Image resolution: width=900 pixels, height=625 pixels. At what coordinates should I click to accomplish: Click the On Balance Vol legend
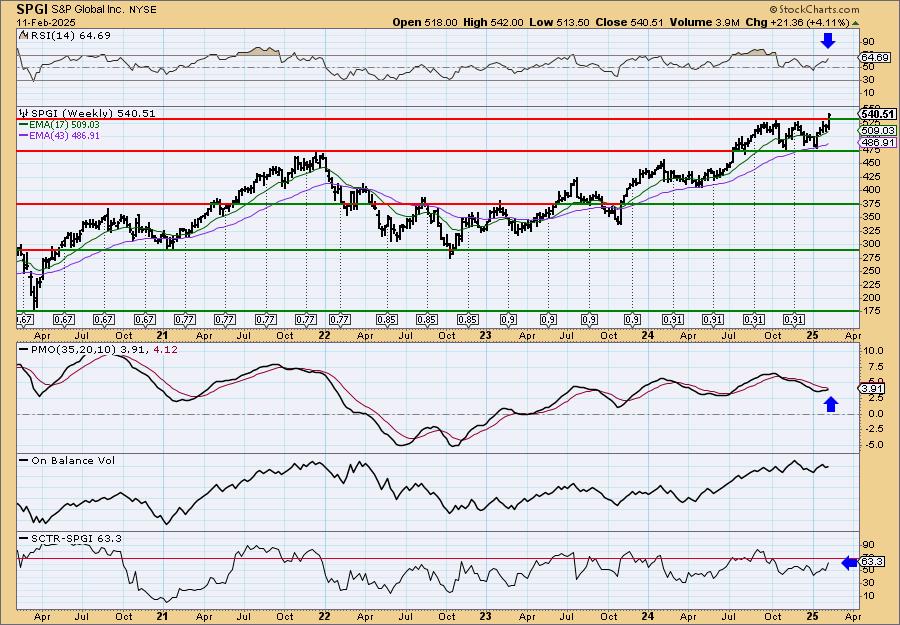[x=73, y=461]
